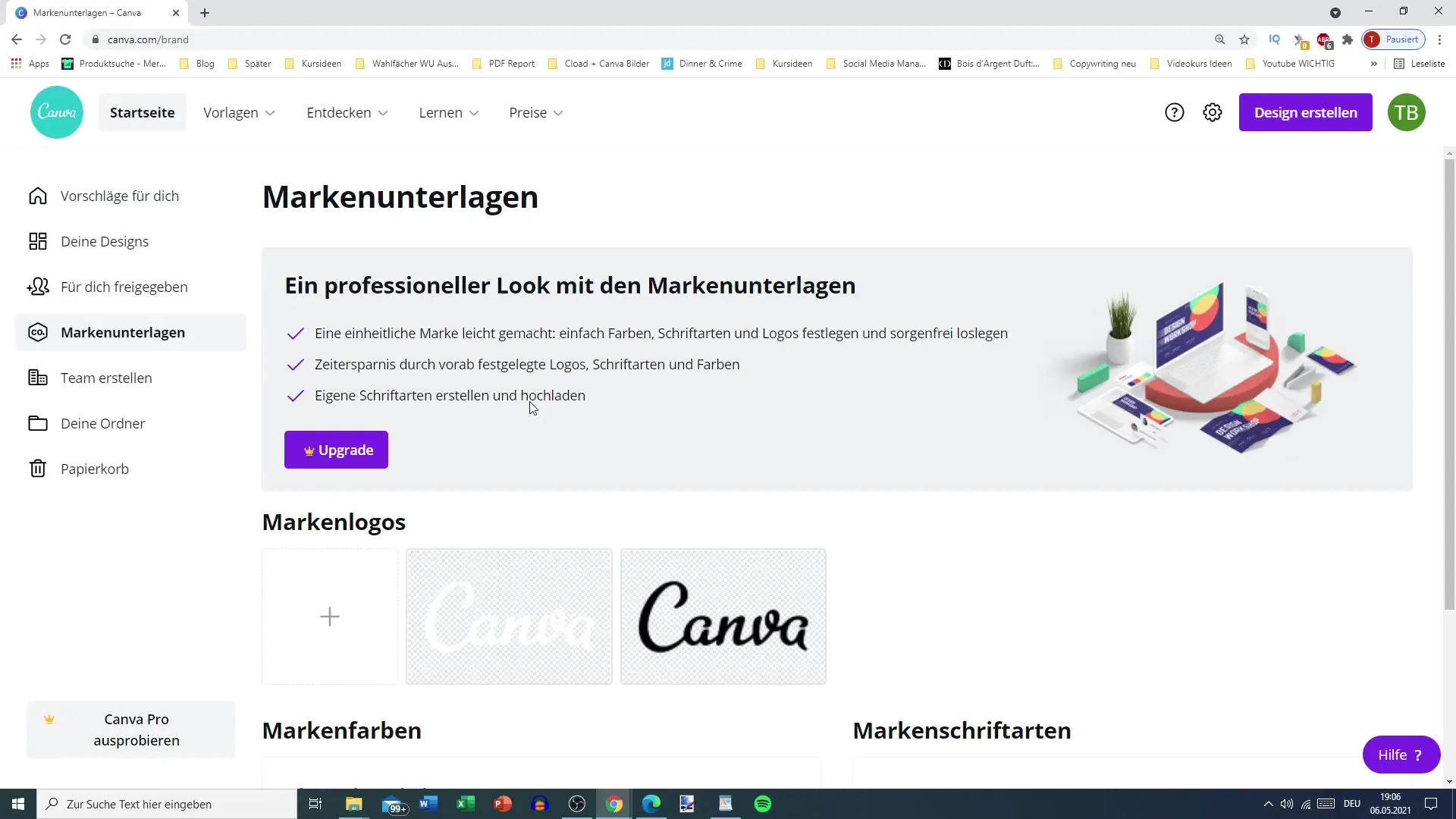1456x819 pixels.
Task: Open Papierkorb in sidebar
Action: point(130,469)
